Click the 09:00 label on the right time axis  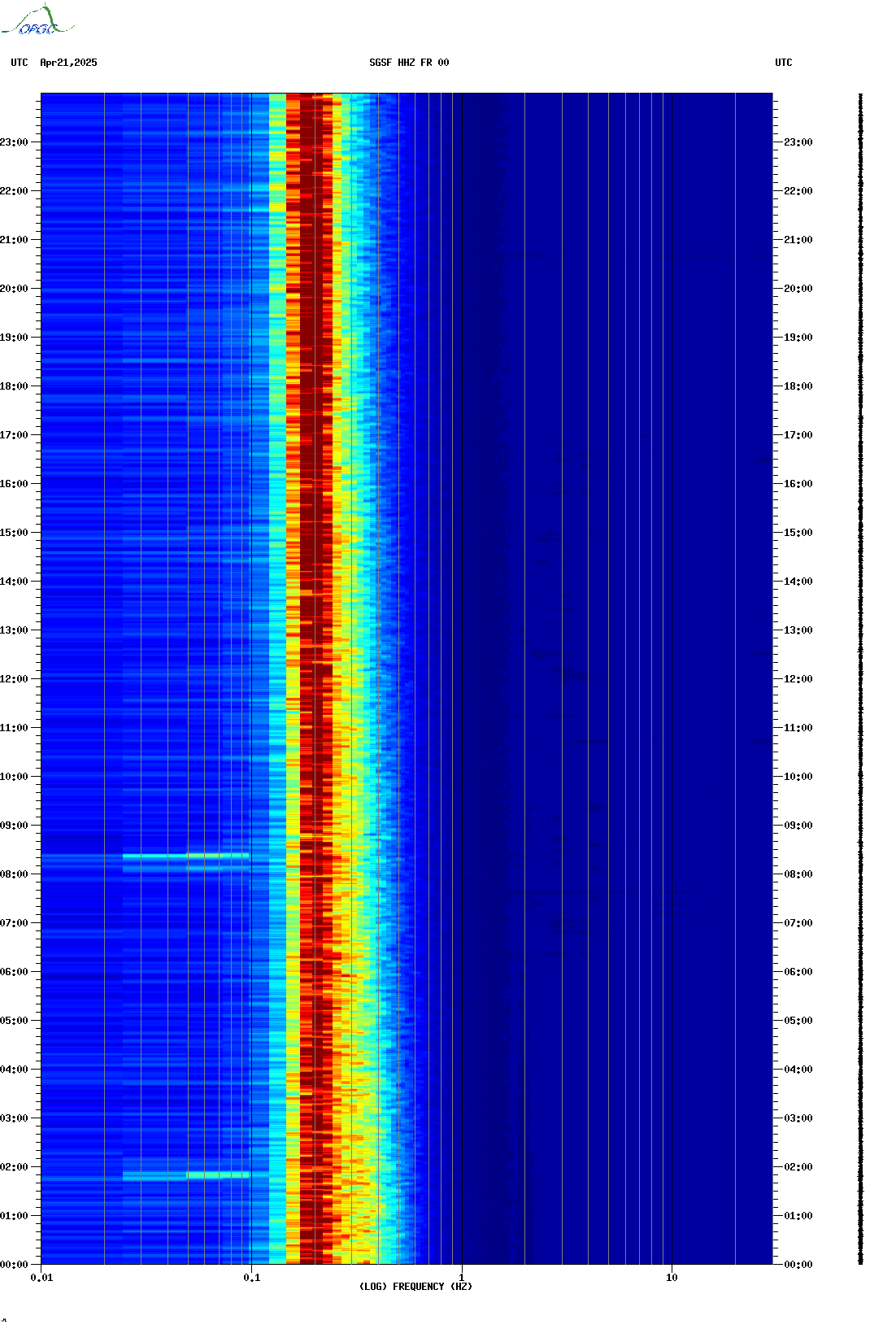(x=798, y=826)
